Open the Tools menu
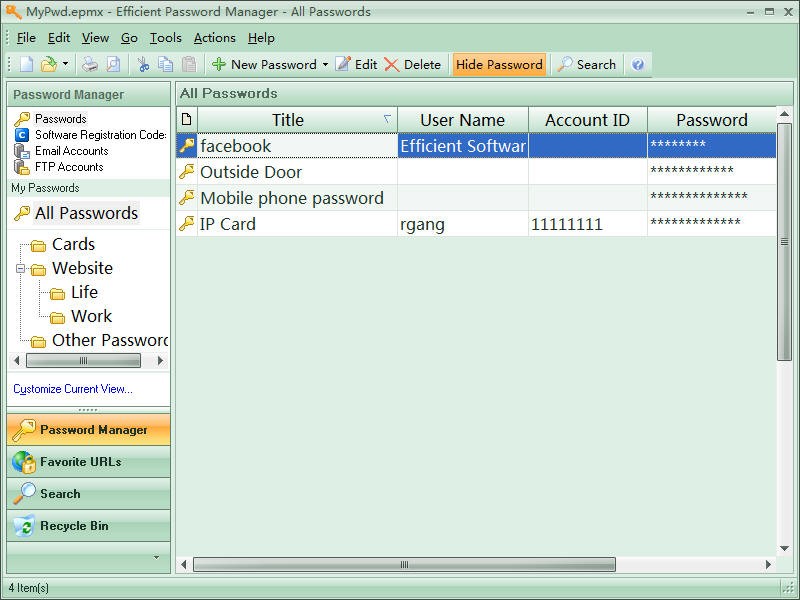 tap(165, 38)
